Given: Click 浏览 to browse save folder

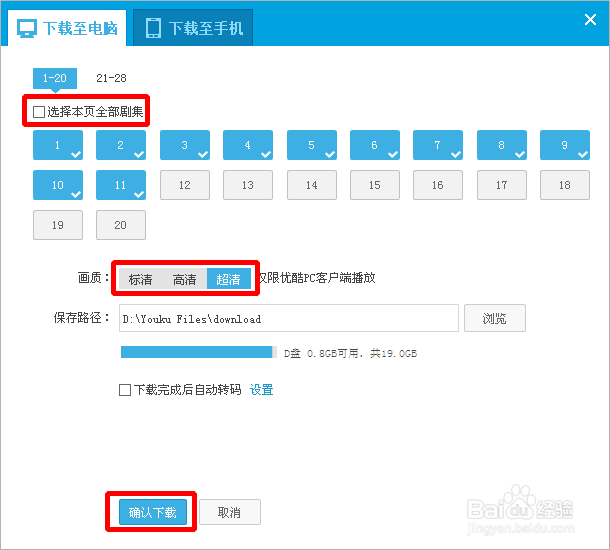Looking at the screenshot, I should click(495, 319).
